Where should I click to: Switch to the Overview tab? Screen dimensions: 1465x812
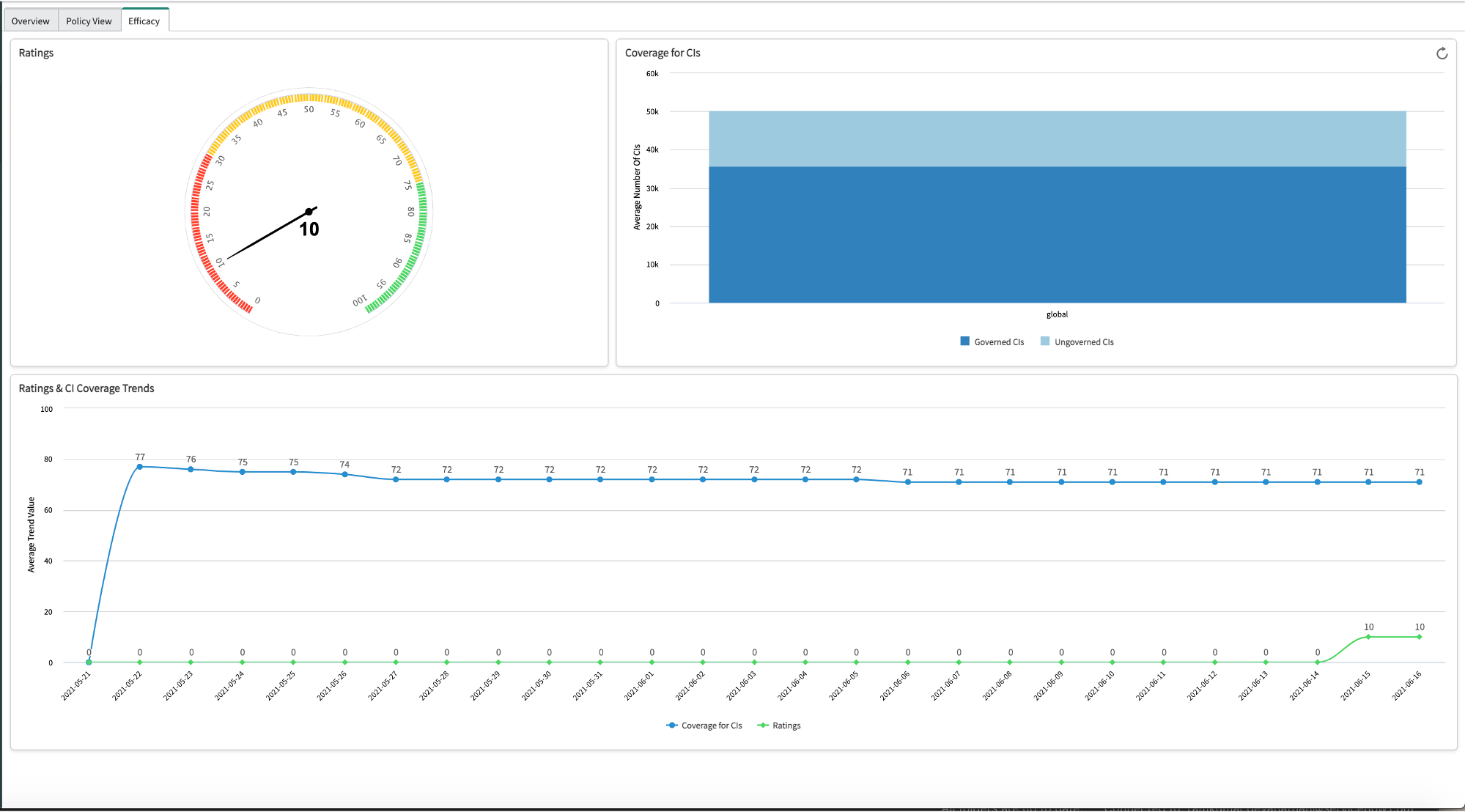coord(30,21)
